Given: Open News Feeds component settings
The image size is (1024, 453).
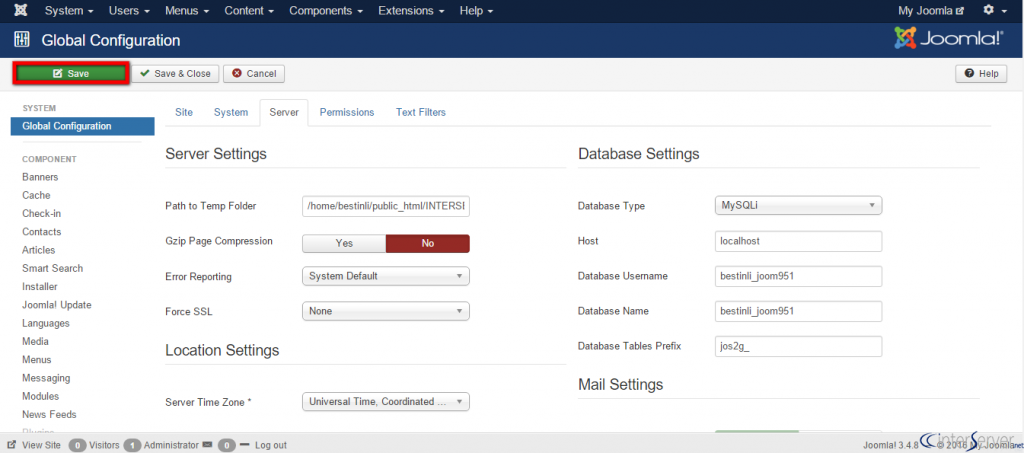Looking at the screenshot, I should coord(49,414).
